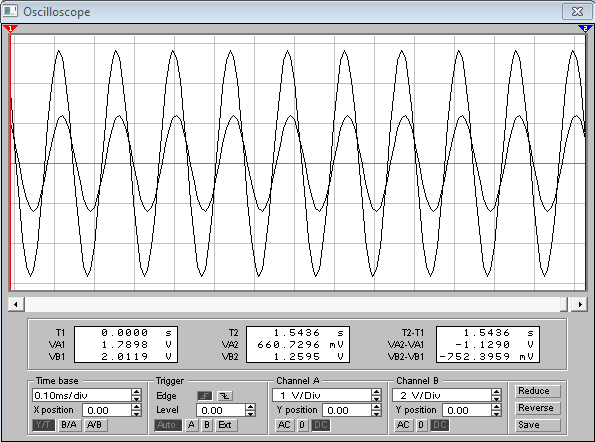595x442 pixels.
Task: Click the VB1 readout 2.0119 V
Action: 136,357
